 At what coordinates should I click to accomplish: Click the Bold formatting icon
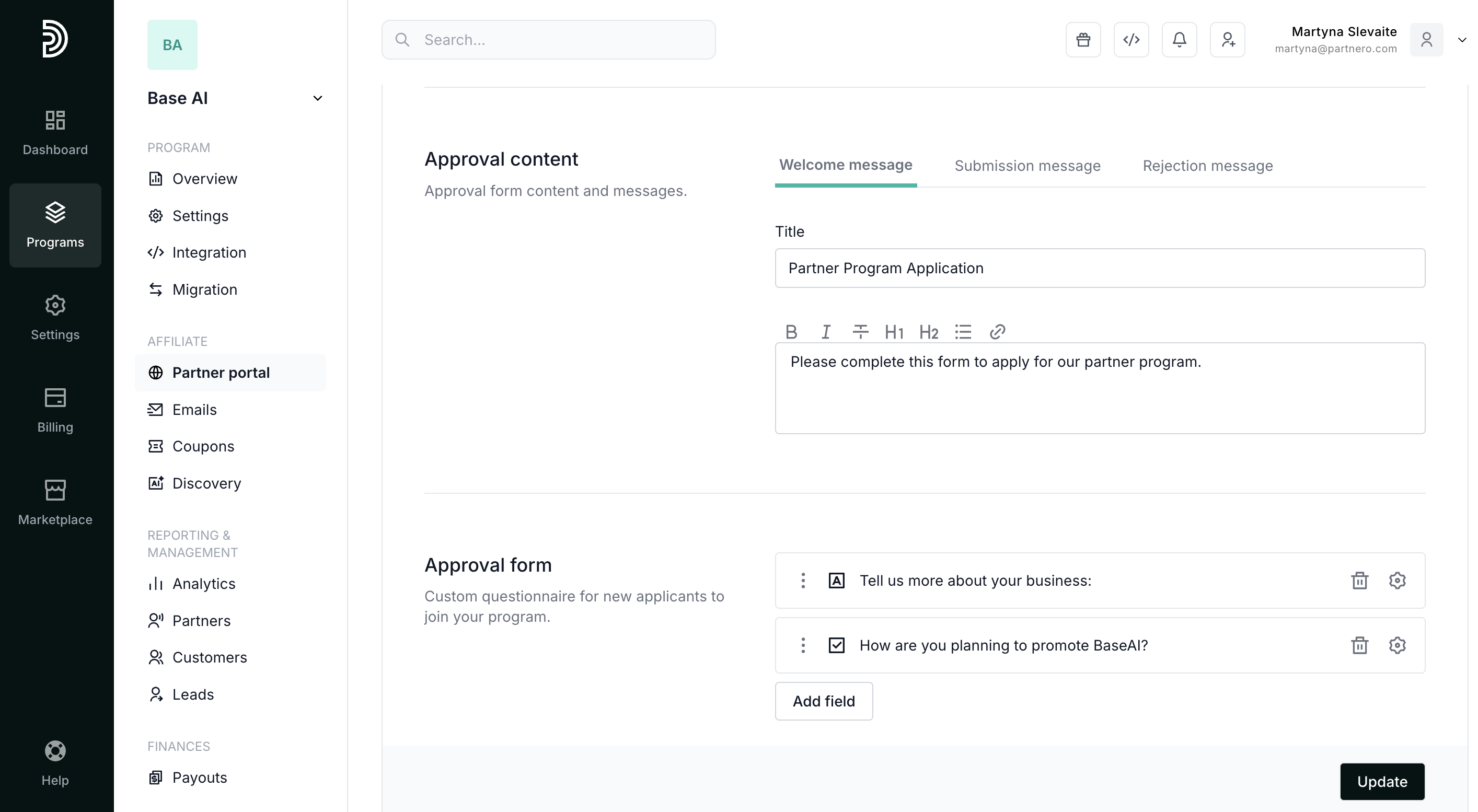coord(791,332)
